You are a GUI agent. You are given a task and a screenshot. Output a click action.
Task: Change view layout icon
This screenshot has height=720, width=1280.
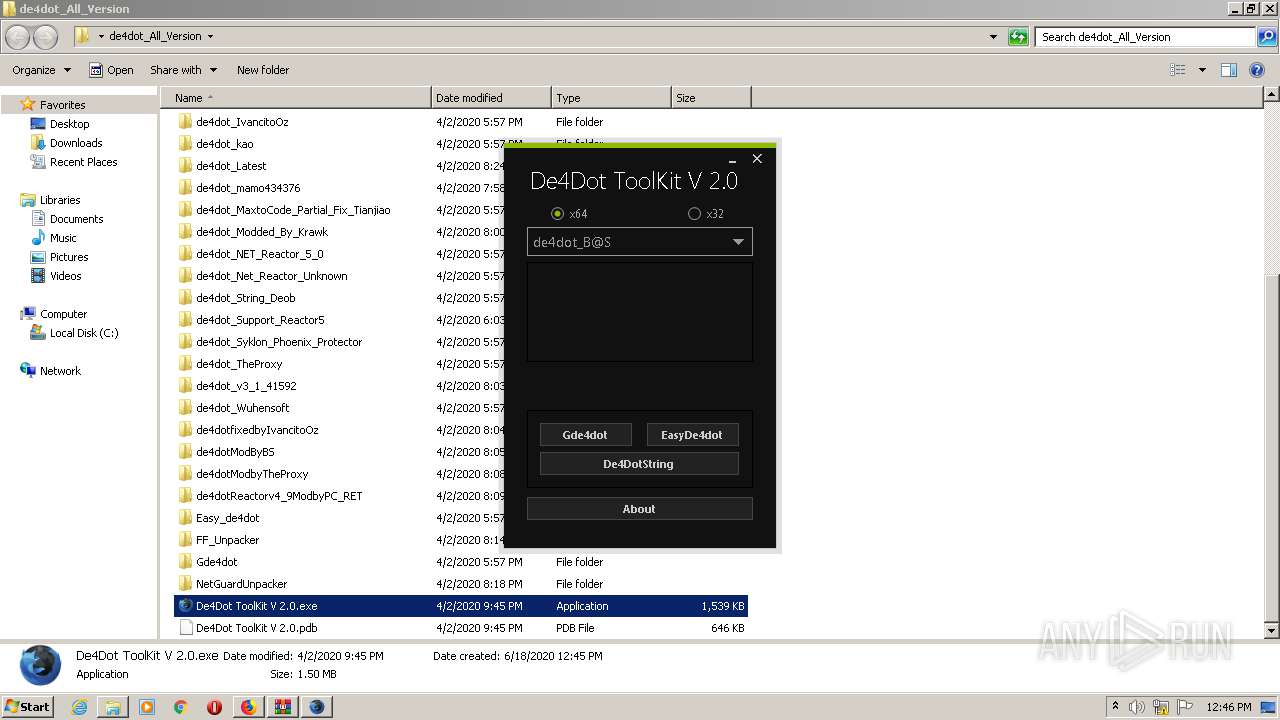1178,70
